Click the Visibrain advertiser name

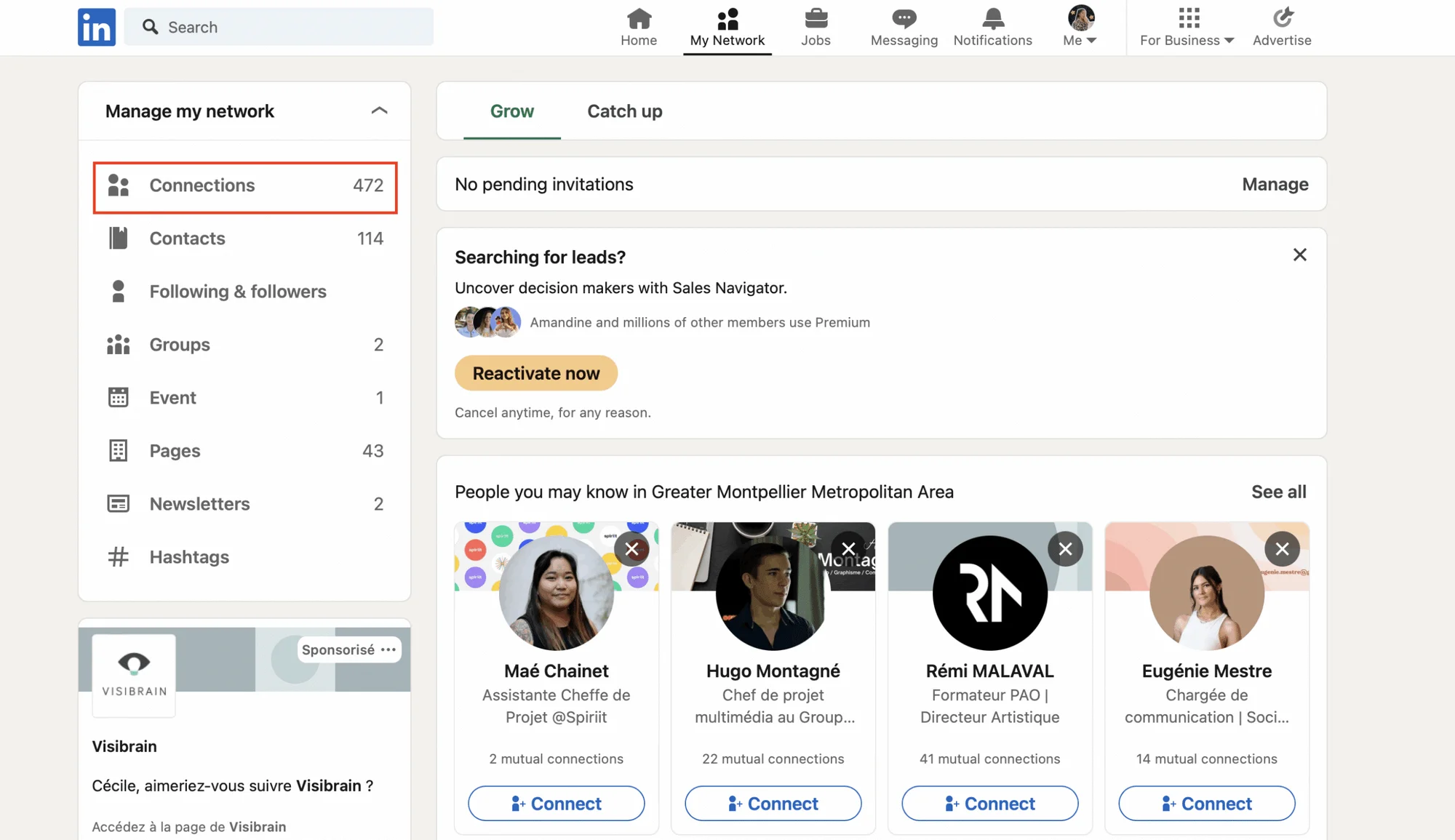coord(124,747)
